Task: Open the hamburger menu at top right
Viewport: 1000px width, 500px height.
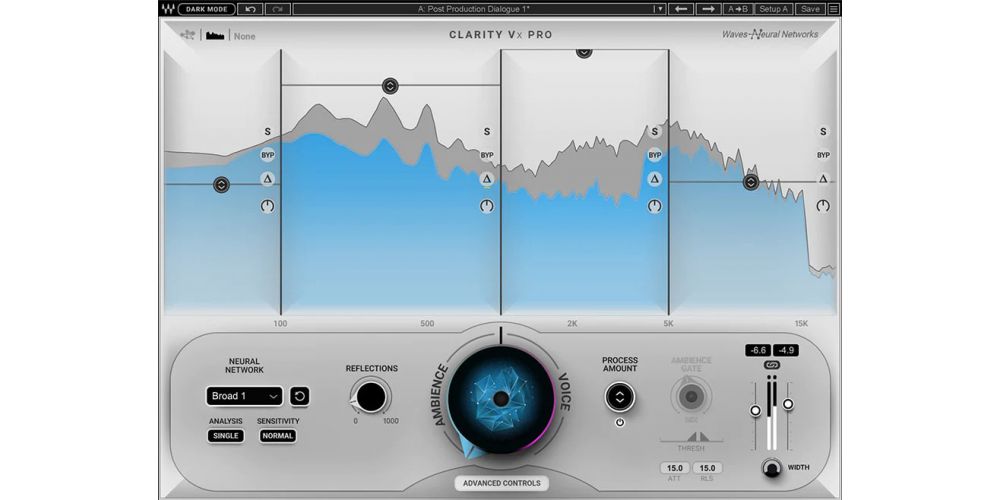Action: (x=833, y=9)
